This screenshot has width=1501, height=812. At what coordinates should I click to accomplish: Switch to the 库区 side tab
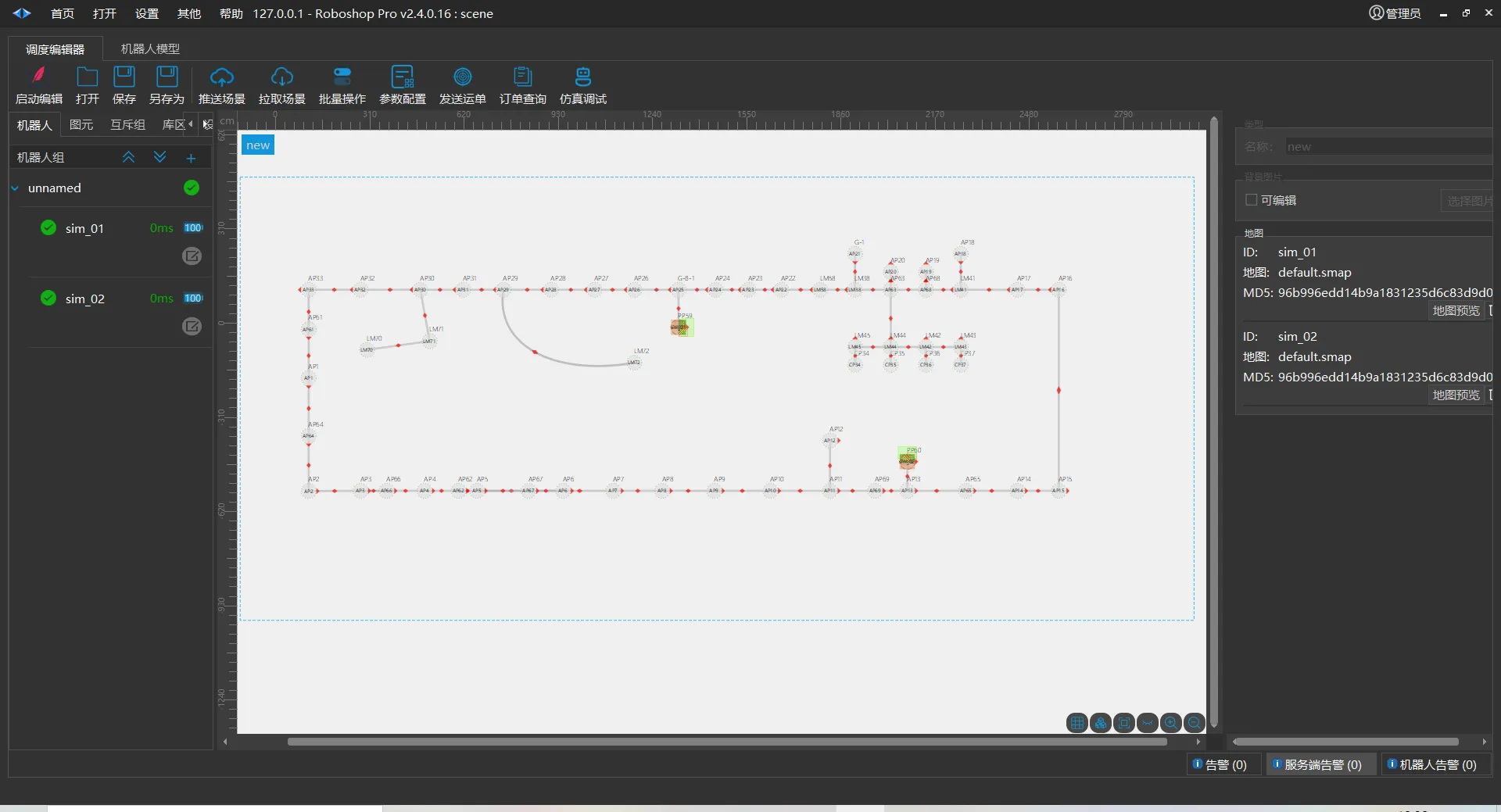[x=174, y=125]
